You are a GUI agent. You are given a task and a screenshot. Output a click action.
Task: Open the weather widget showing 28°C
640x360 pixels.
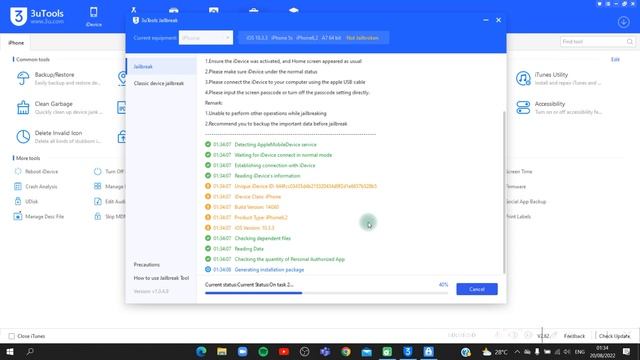tap(495, 352)
